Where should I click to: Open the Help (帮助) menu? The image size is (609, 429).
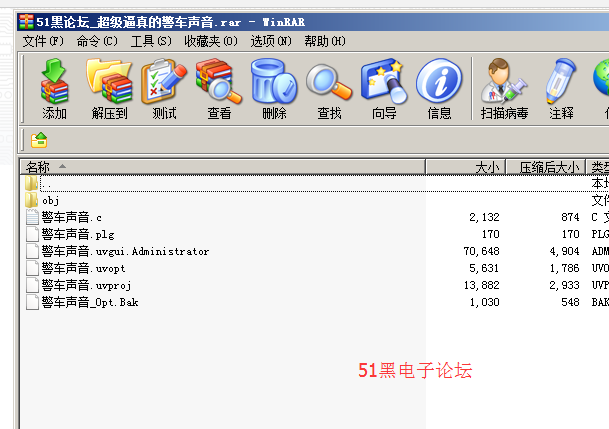coord(325,41)
